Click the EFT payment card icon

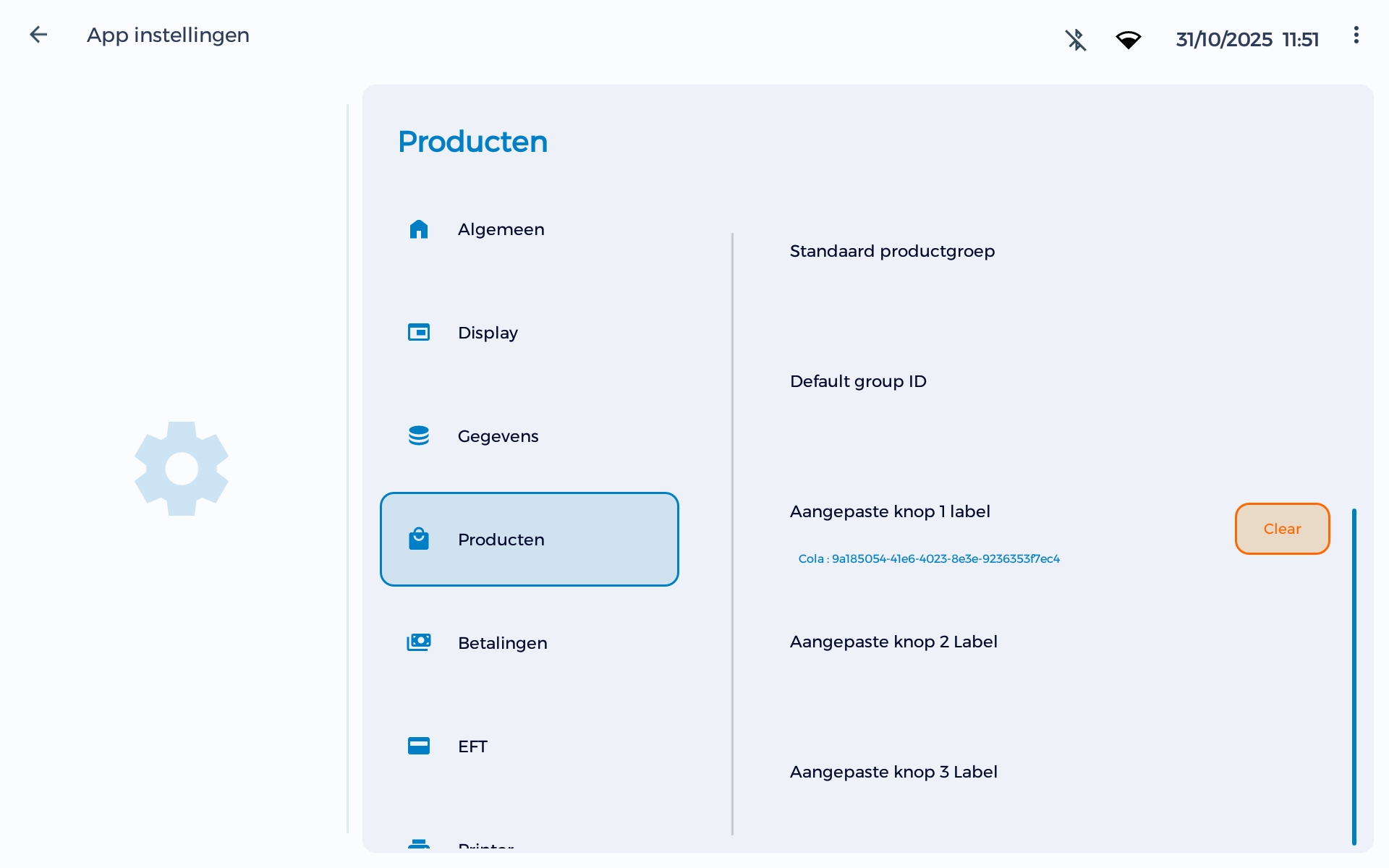420,746
